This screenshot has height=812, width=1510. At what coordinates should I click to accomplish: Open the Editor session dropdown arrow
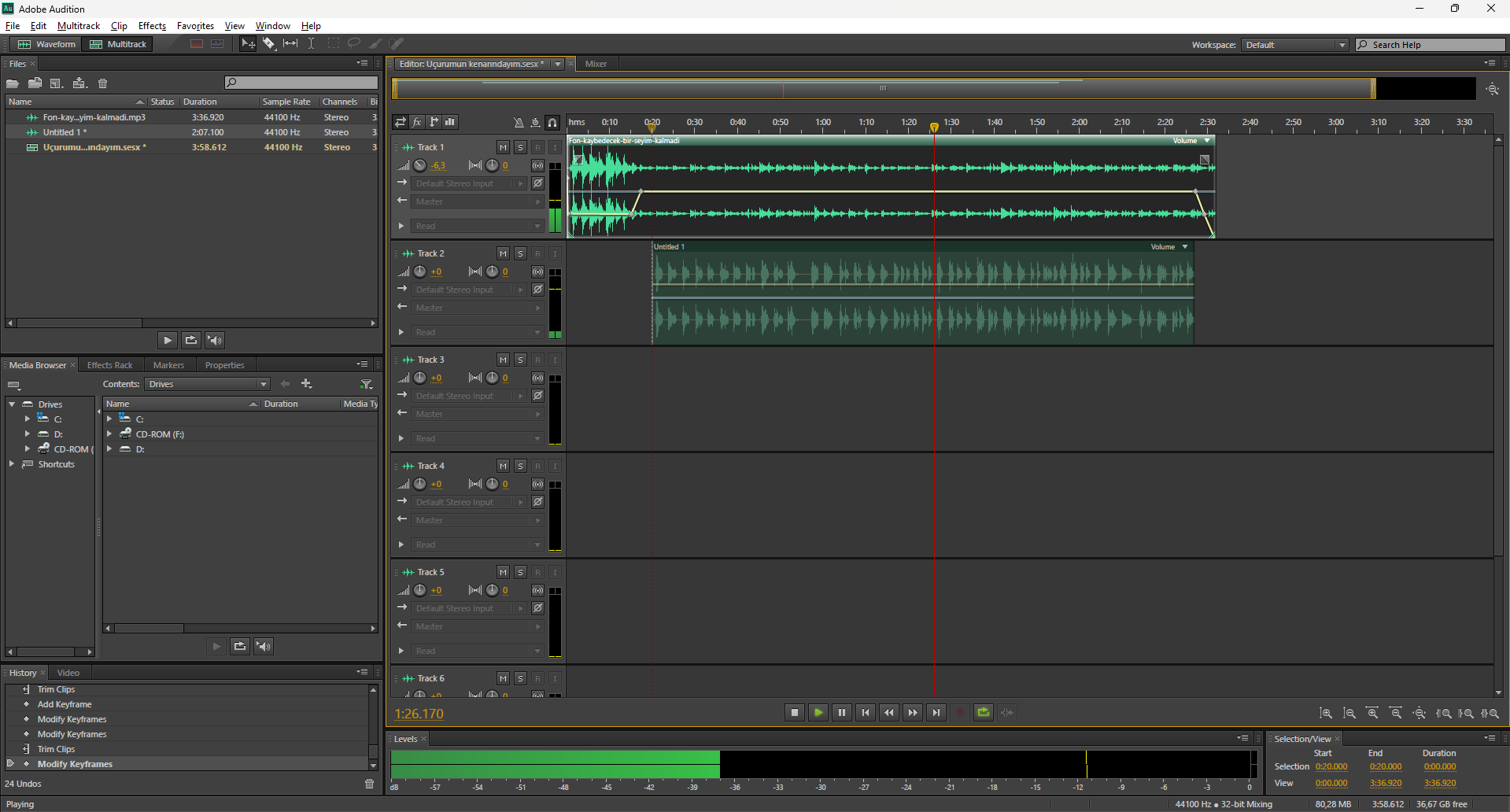coord(558,64)
